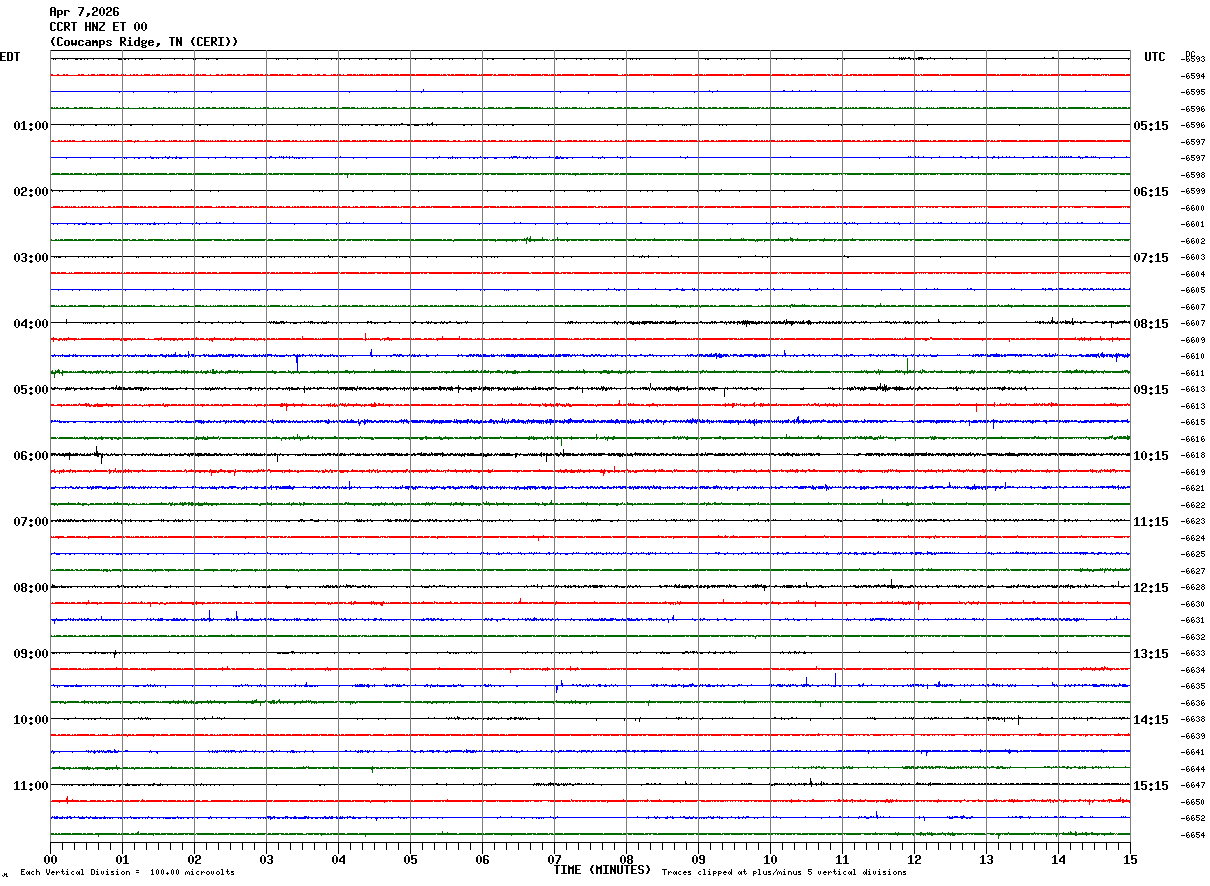
Task: Select minute tick "12" on the bottom axis
Action: (914, 859)
